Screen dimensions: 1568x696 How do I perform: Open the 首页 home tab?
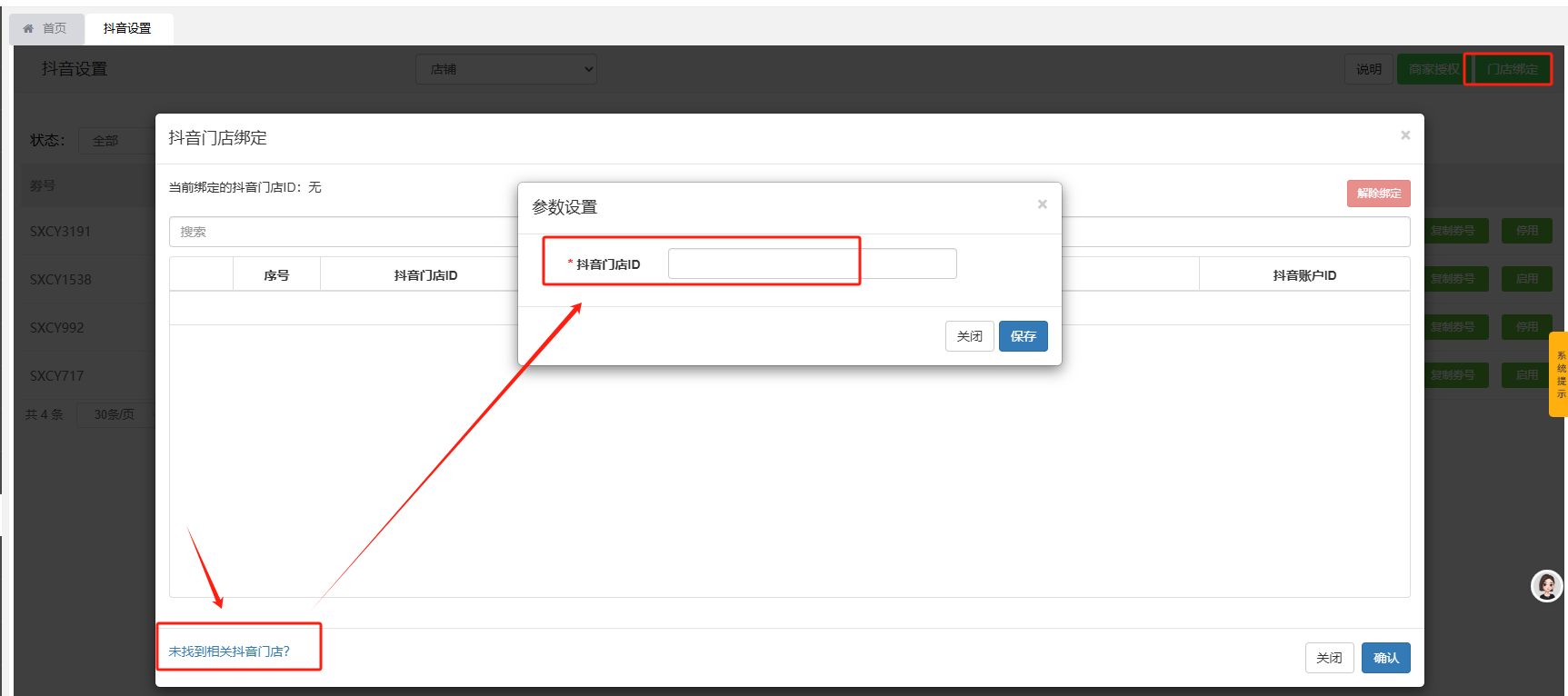[x=46, y=28]
